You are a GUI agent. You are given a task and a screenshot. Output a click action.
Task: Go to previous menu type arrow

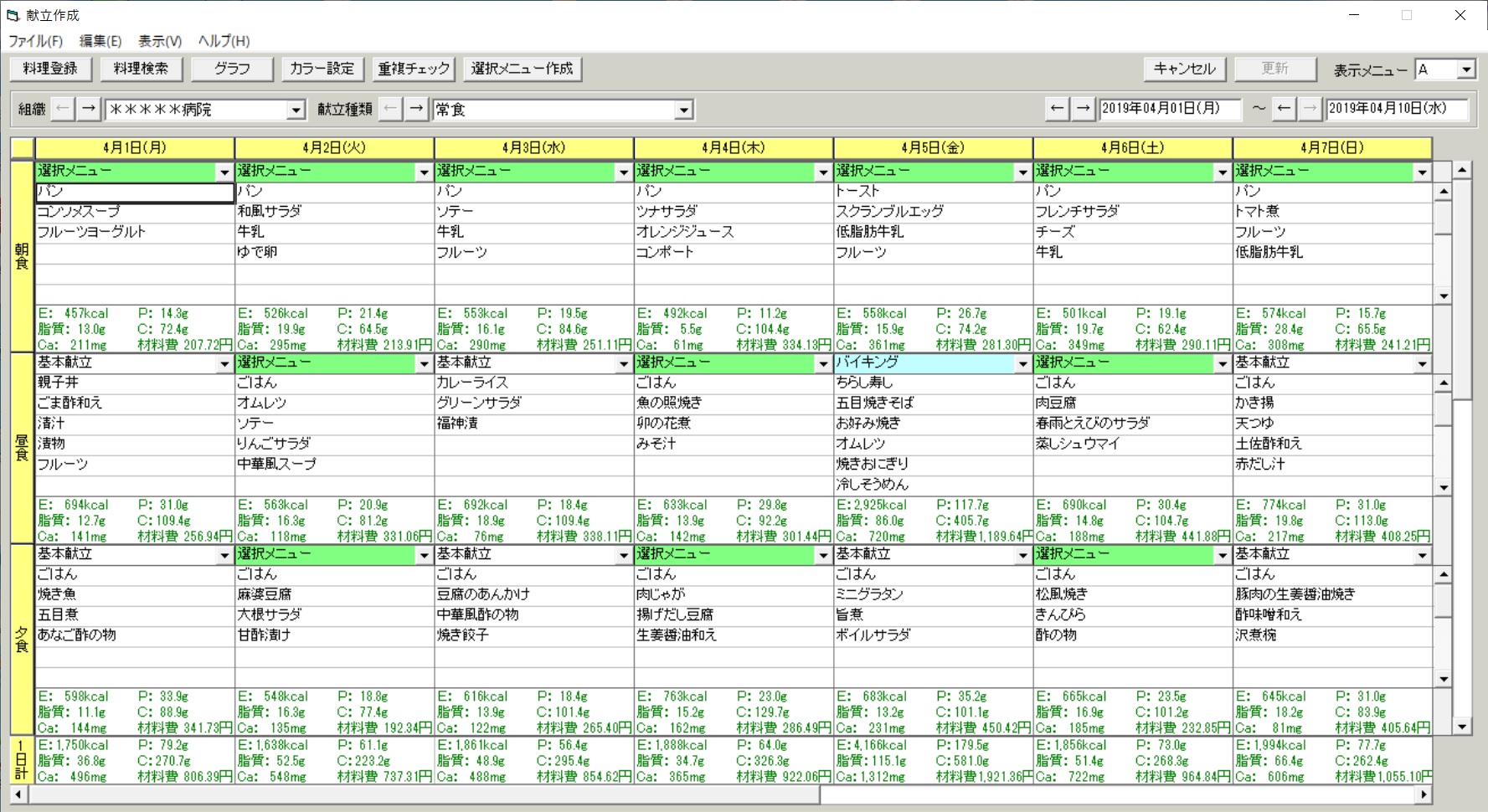tap(390, 109)
